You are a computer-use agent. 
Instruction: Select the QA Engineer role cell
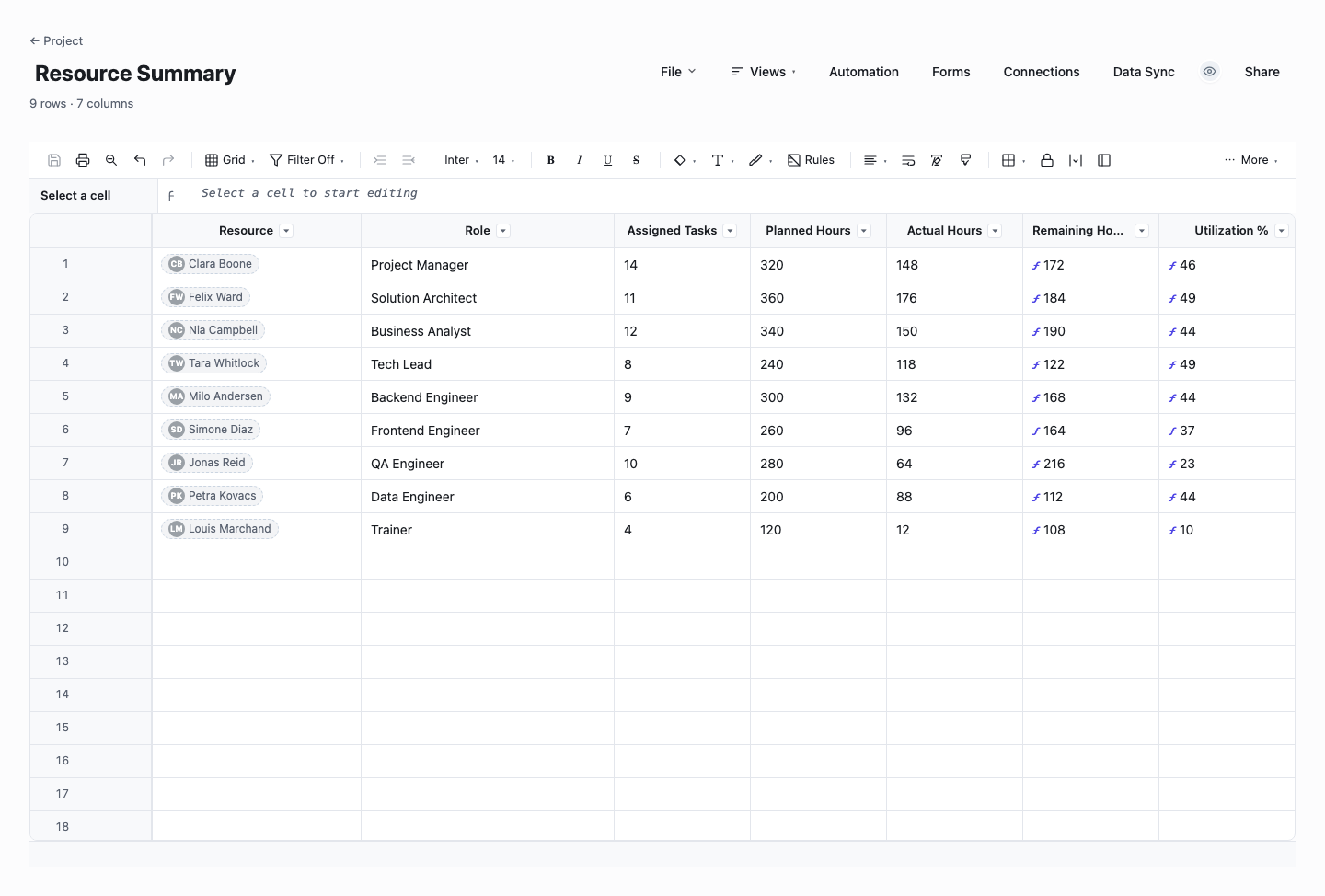click(x=488, y=464)
